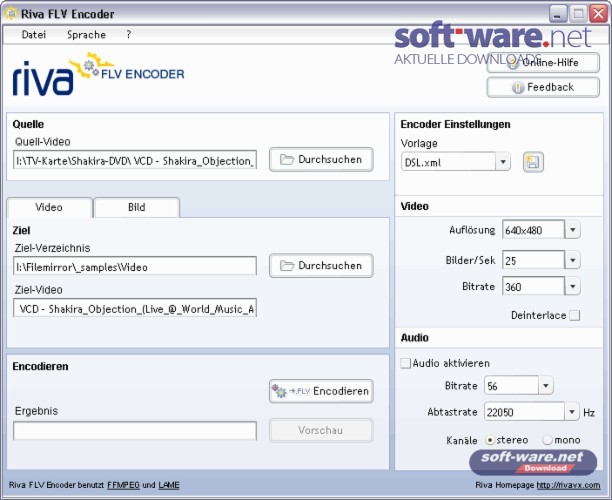The width and height of the screenshot is (612, 500).
Task: Save the template with the disk icon
Action: [533, 162]
